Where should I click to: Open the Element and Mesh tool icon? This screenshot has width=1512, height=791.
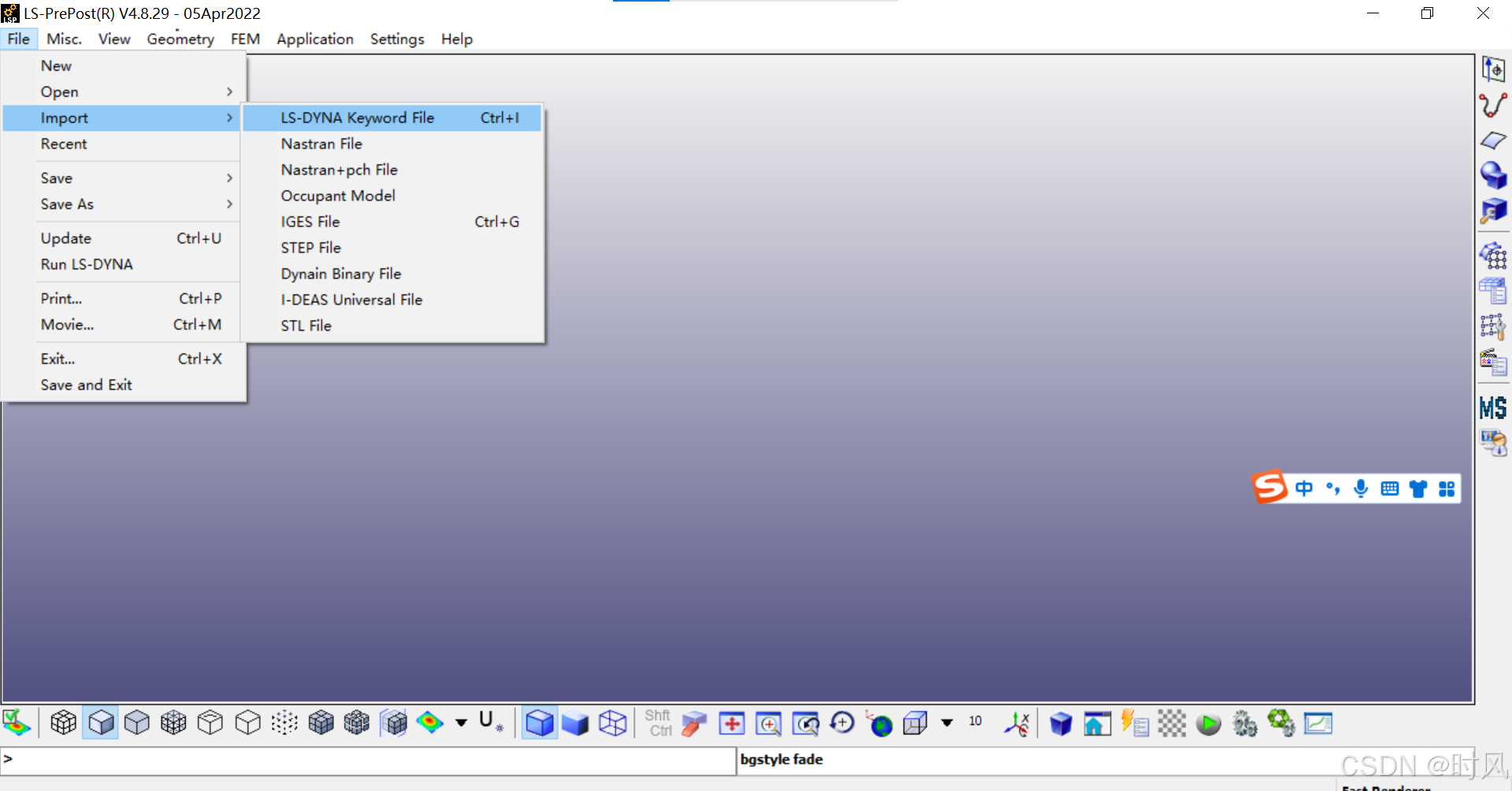coord(1493,255)
